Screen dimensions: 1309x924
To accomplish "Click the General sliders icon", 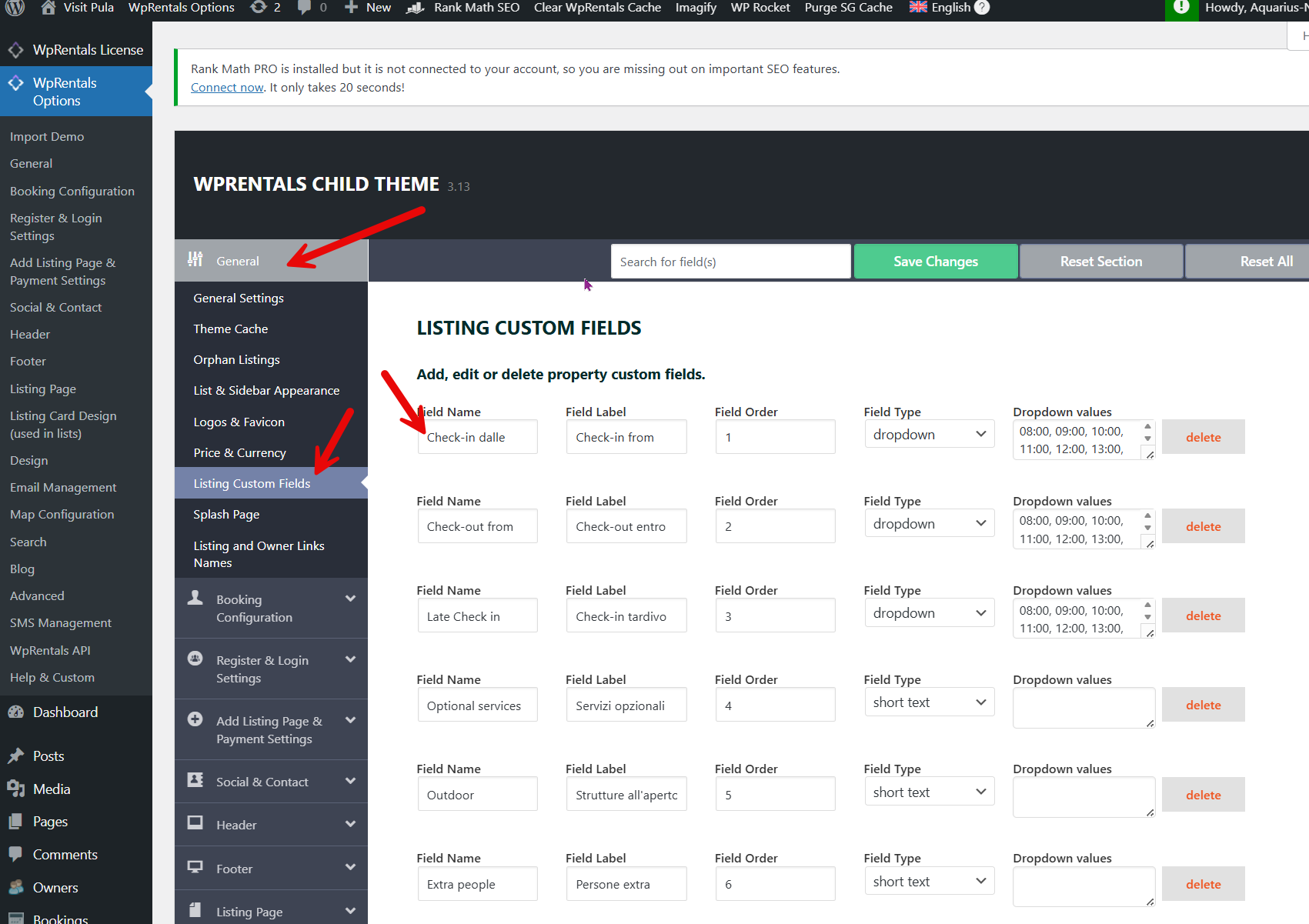I will tap(195, 259).
